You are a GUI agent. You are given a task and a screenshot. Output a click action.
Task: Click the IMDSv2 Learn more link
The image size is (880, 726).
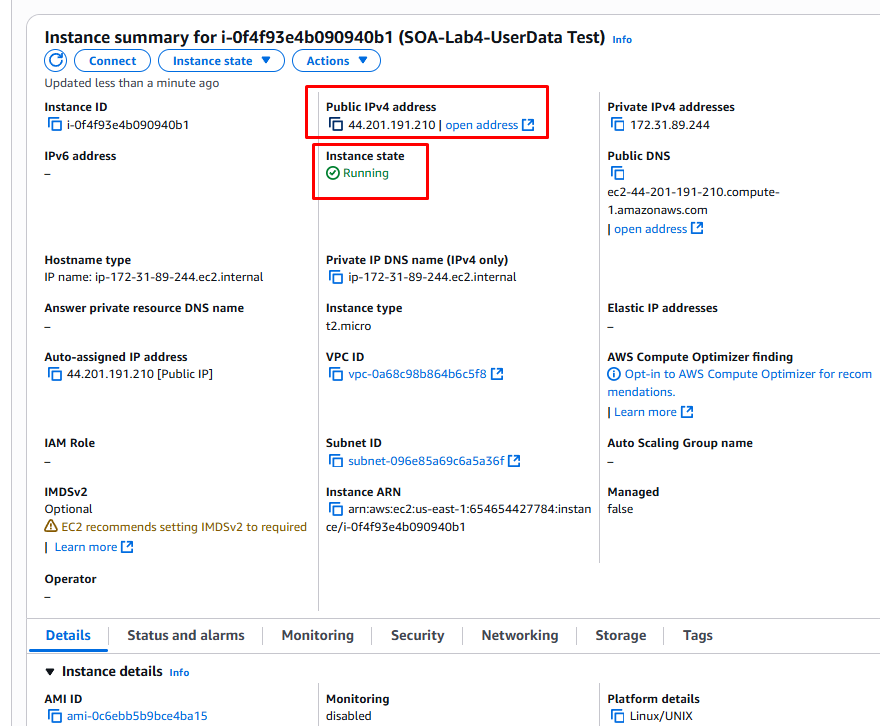[86, 547]
